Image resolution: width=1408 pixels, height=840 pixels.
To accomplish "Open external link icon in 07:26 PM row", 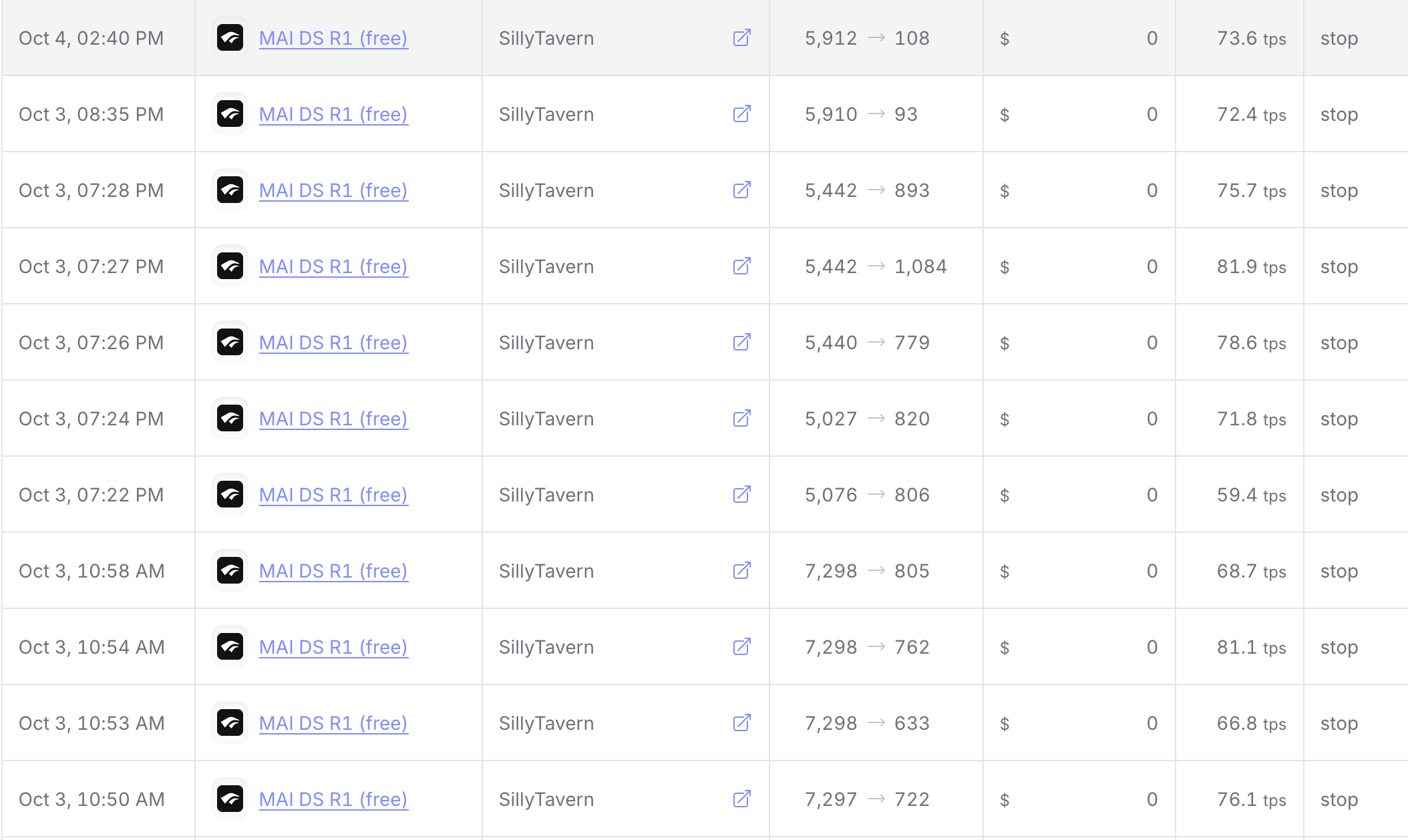I will pyautogui.click(x=741, y=343).
